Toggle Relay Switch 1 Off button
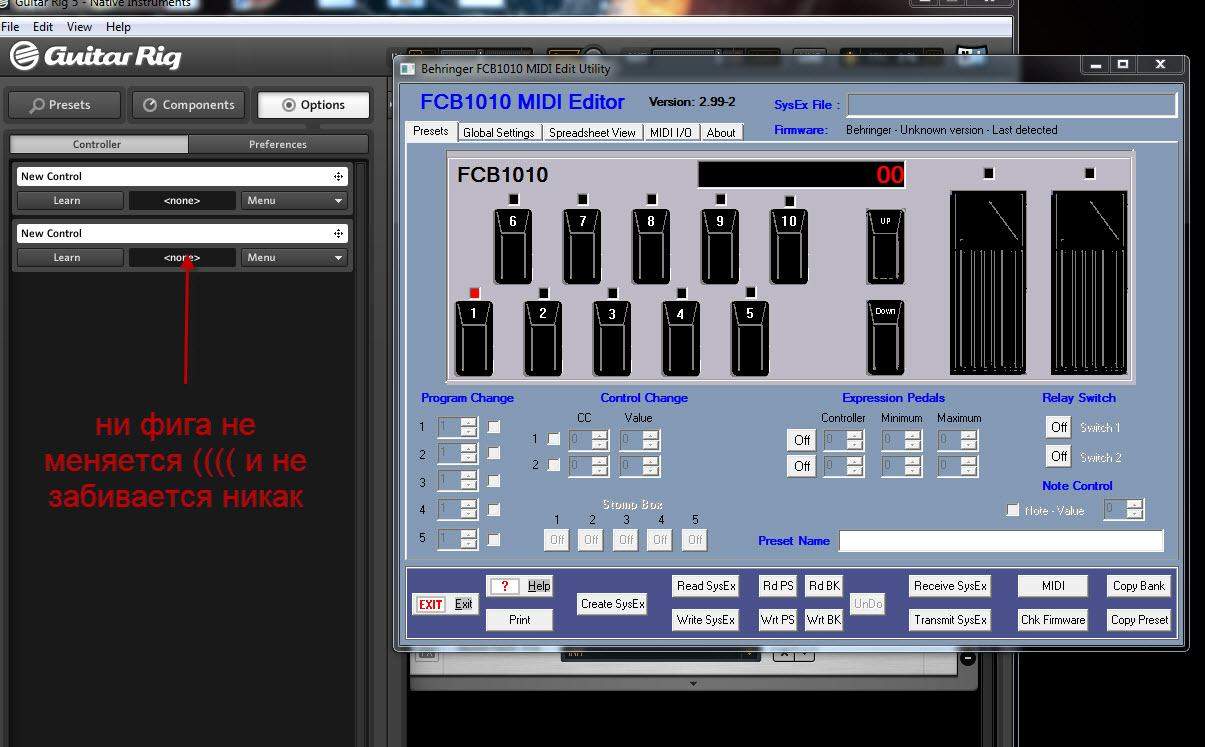The image size is (1205, 747). point(1059,427)
